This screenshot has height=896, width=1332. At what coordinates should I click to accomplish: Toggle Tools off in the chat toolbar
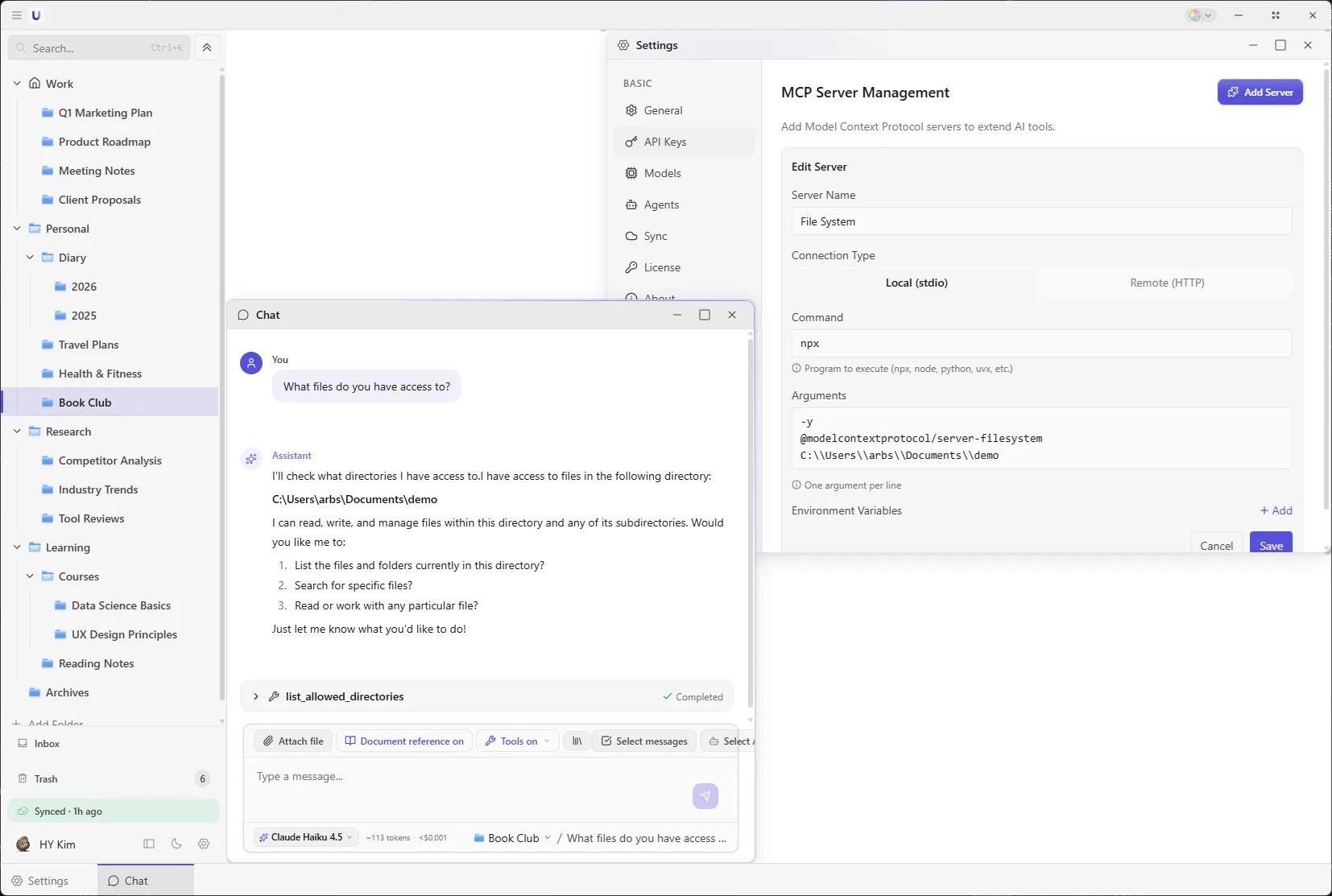[515, 741]
